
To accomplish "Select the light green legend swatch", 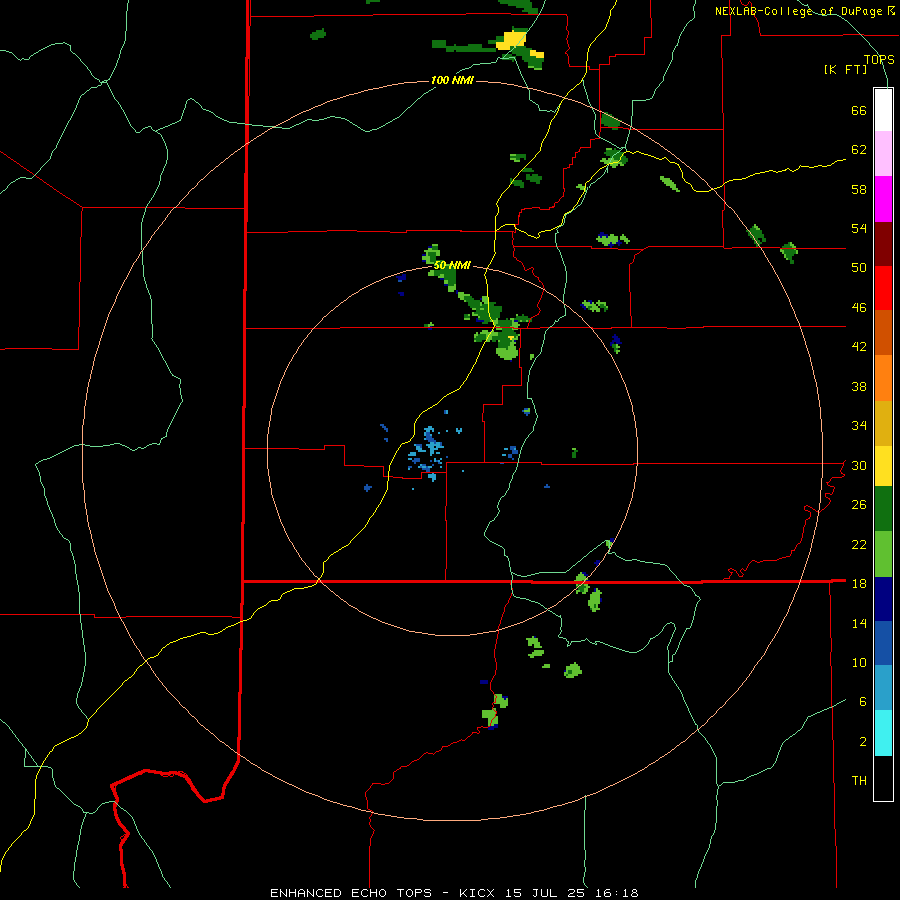I will 883,554.
